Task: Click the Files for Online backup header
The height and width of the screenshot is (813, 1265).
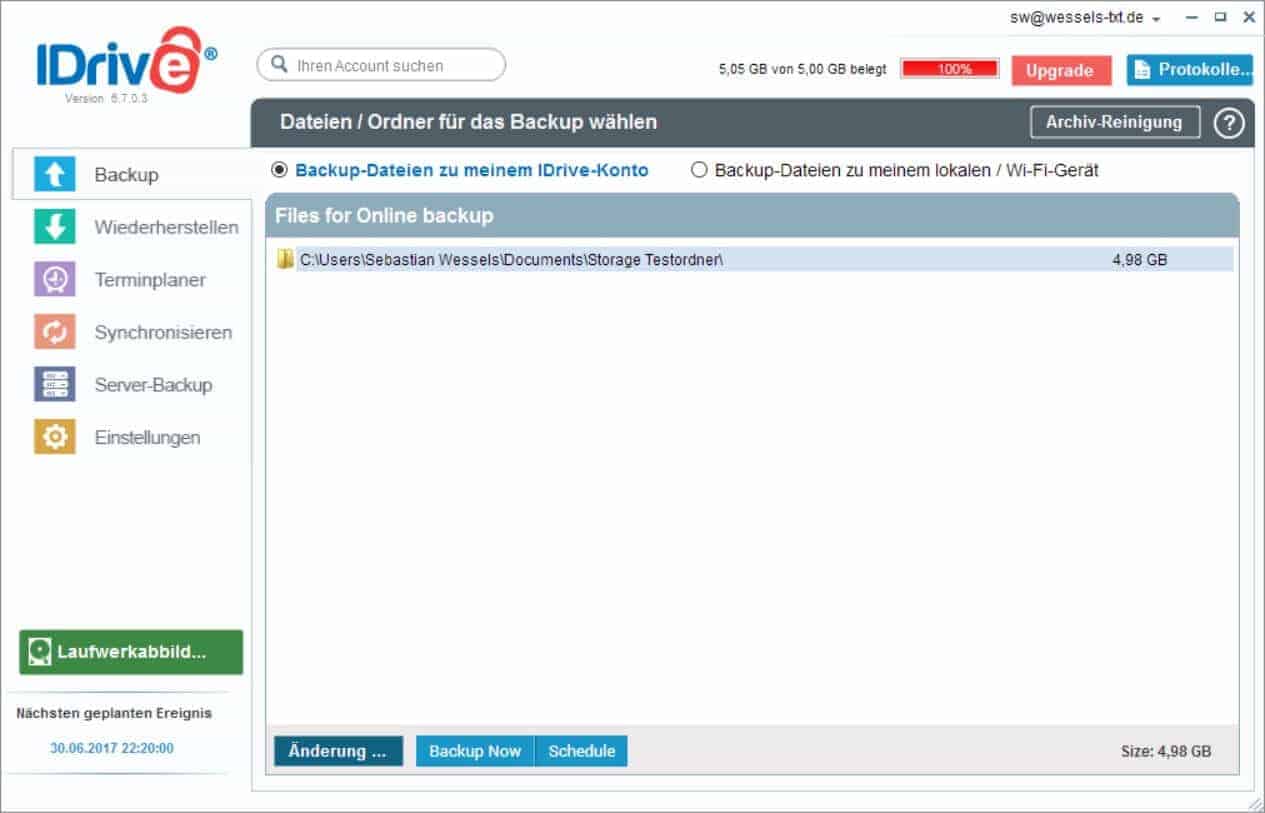Action: [384, 216]
